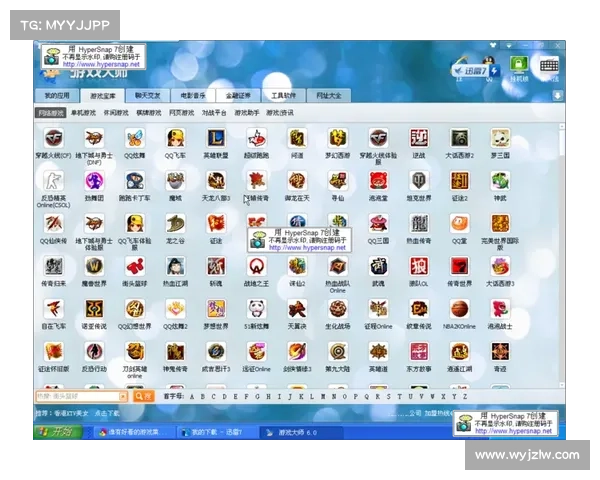
Task: Select the QQ炫舞 game icon
Action: tap(135, 139)
